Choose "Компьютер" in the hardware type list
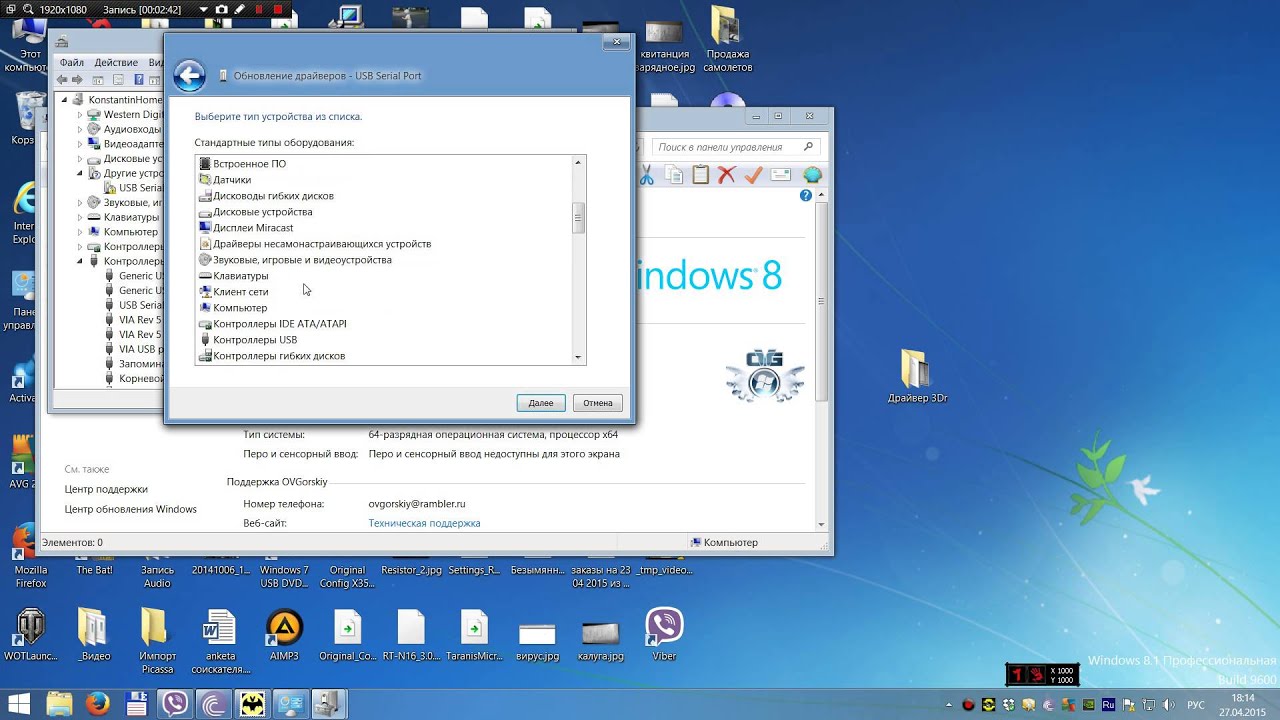 240,308
